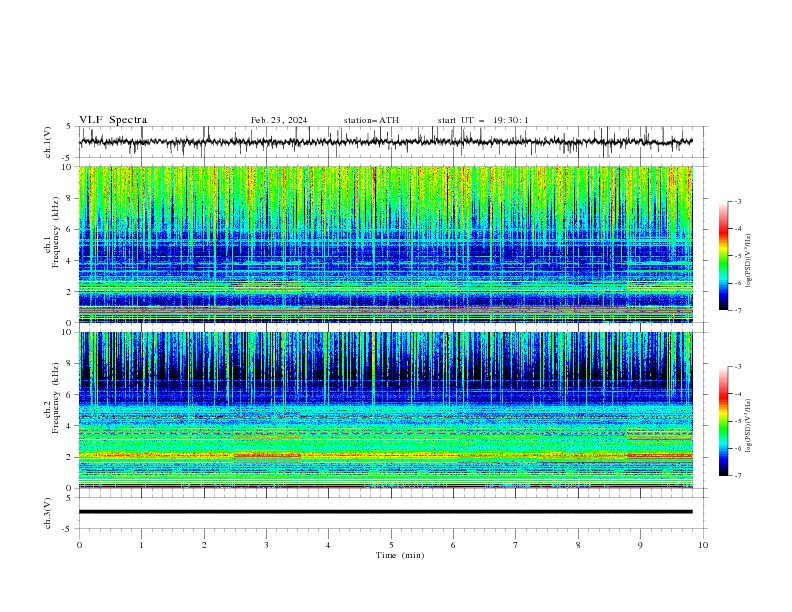The width and height of the screenshot is (792, 612).
Task: Click the time axis tick label "1"
Action: (x=141, y=545)
